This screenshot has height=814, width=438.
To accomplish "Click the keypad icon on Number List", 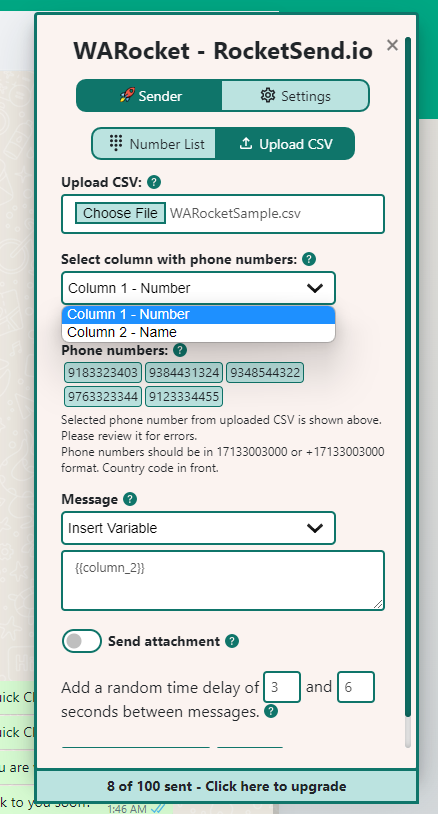I will click(x=116, y=143).
